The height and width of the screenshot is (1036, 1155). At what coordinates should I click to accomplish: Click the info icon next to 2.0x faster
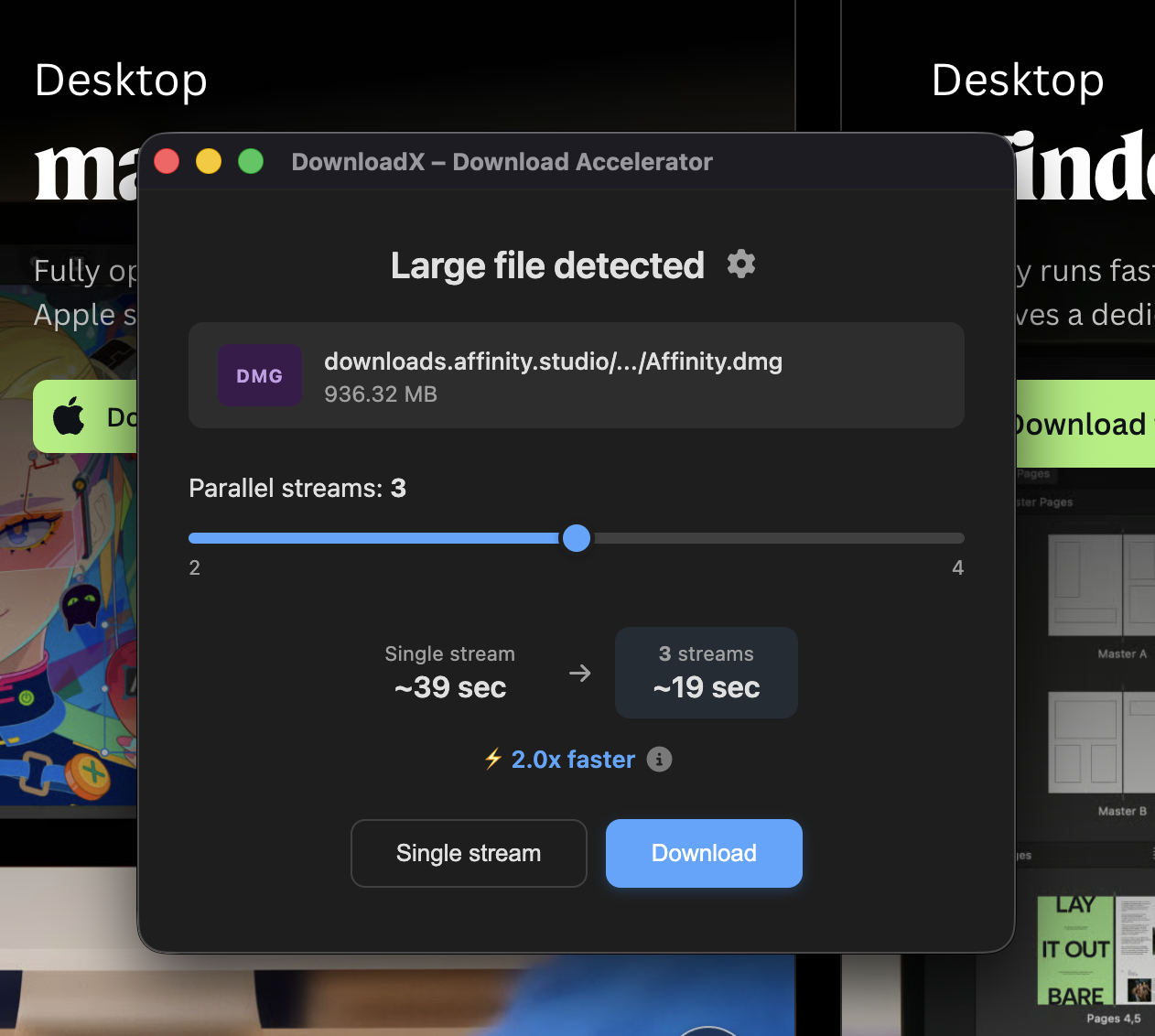click(x=659, y=759)
